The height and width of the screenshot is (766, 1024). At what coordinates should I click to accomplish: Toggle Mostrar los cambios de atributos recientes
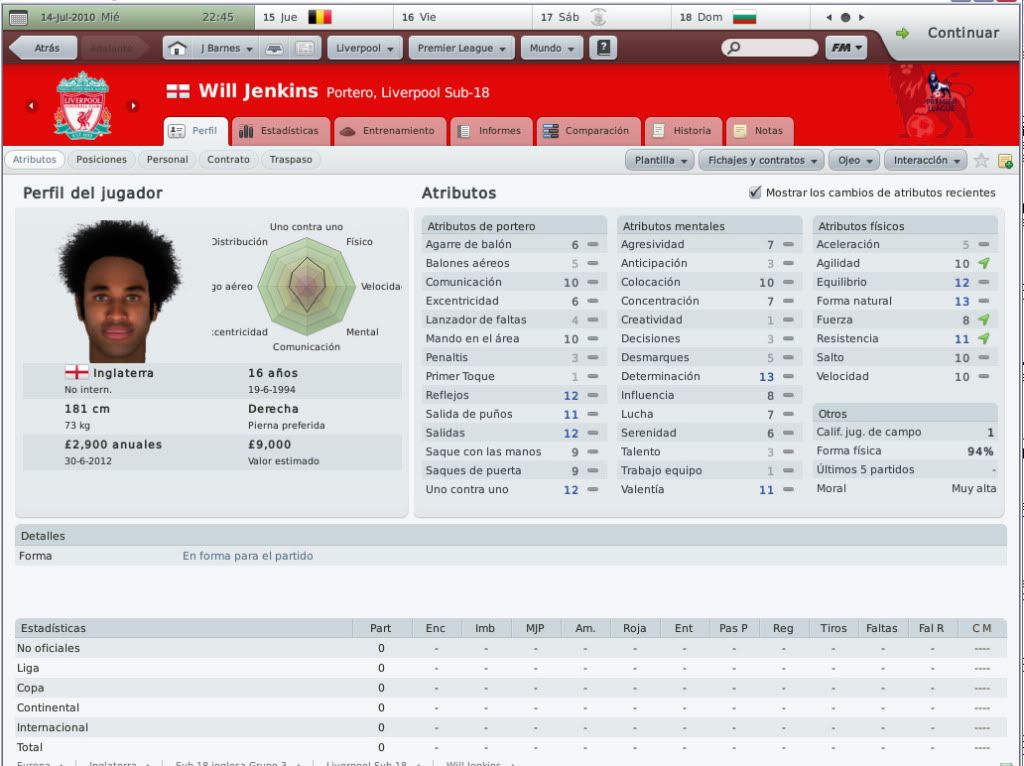[x=755, y=193]
